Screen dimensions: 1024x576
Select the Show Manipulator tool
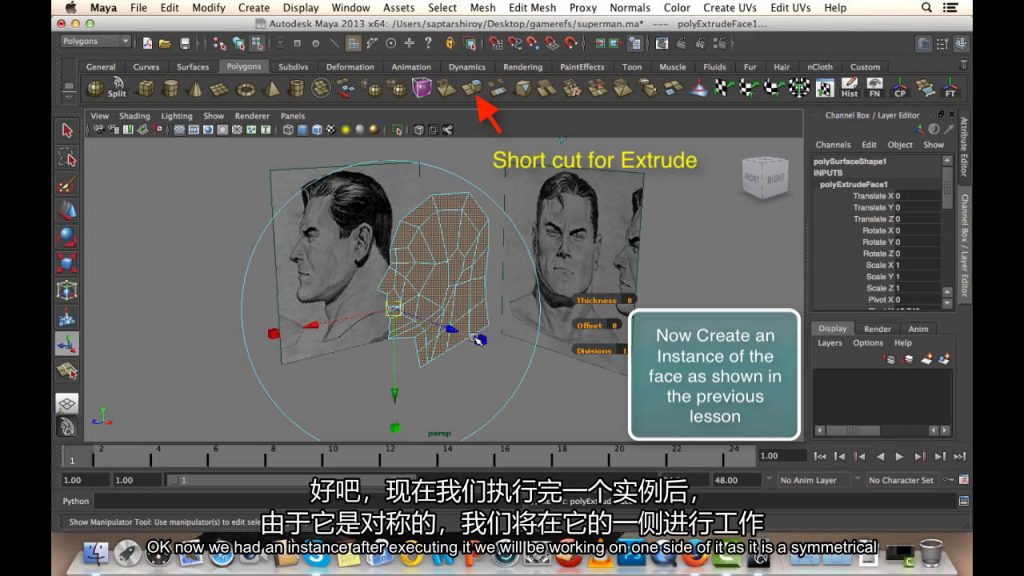[x=67, y=344]
